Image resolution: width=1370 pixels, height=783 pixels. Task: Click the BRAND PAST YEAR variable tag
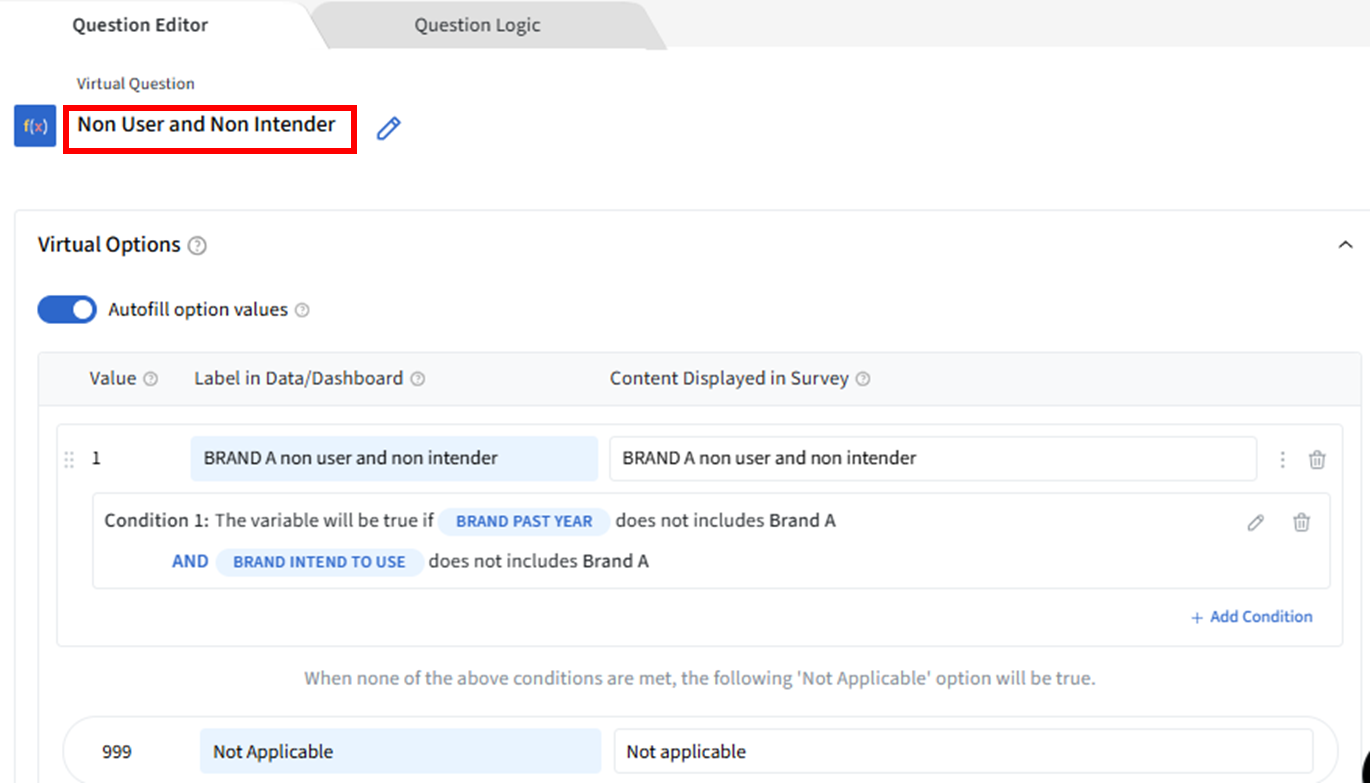tap(524, 521)
